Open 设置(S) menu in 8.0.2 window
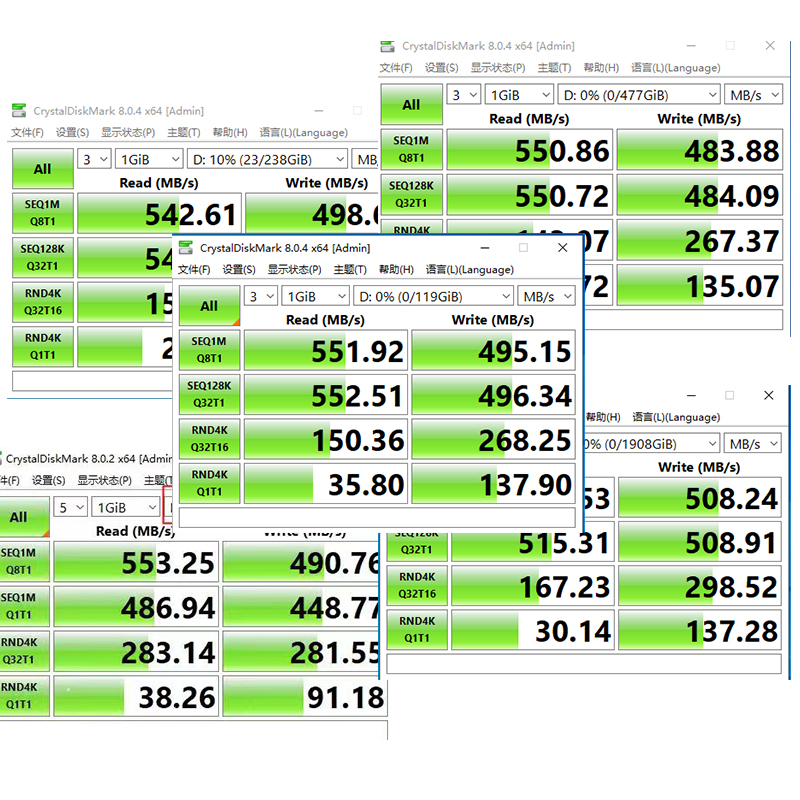 pyautogui.click(x=48, y=480)
